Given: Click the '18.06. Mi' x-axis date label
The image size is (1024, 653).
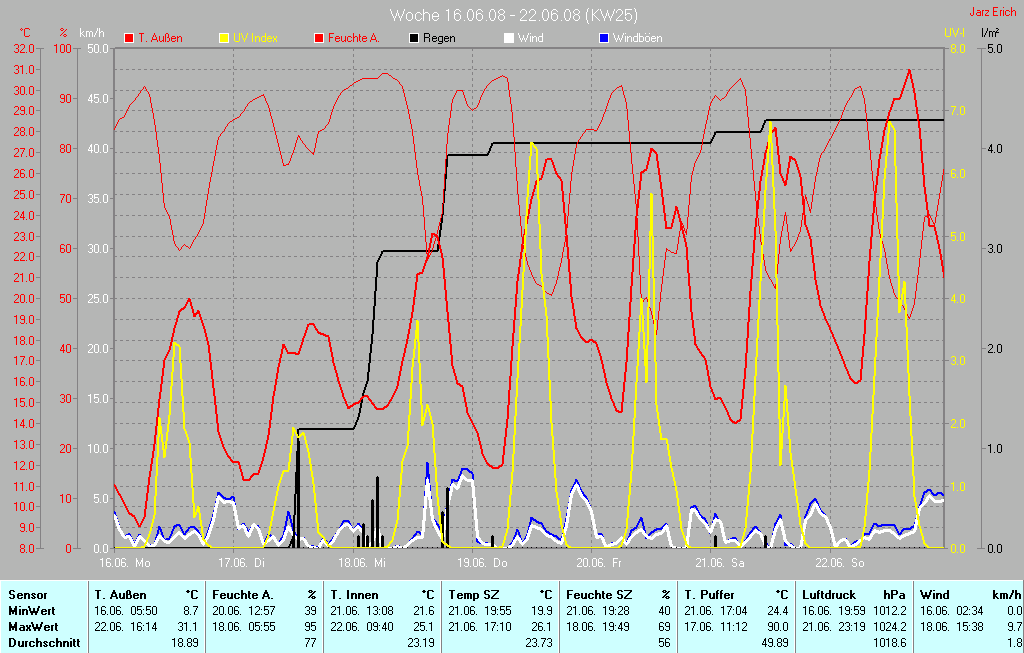Looking at the screenshot, I should [x=362, y=562].
